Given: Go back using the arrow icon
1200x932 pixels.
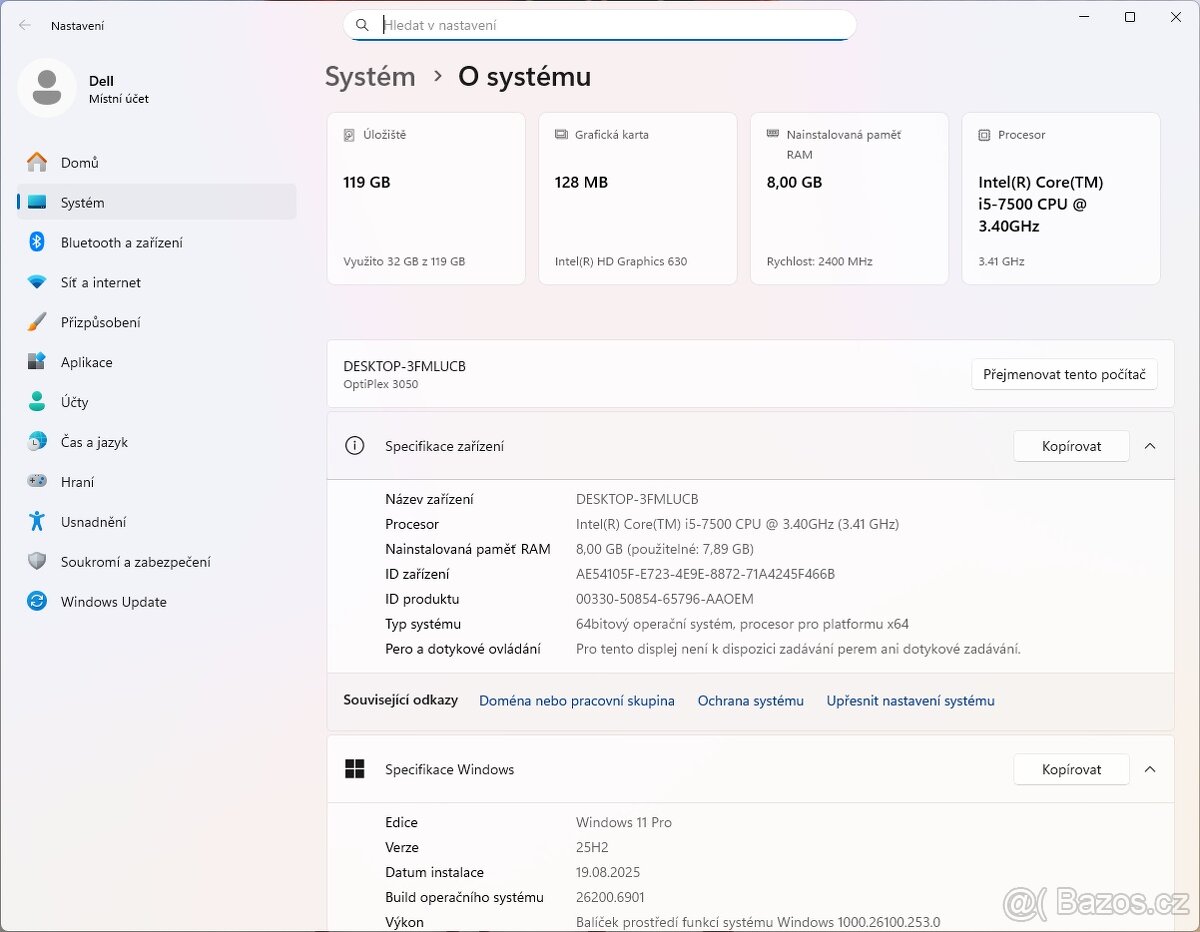Looking at the screenshot, I should pos(25,25).
